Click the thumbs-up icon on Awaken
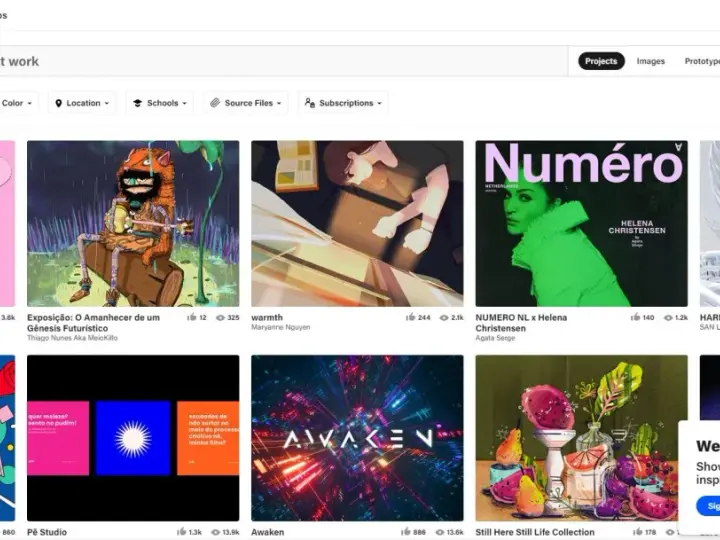 (x=405, y=532)
